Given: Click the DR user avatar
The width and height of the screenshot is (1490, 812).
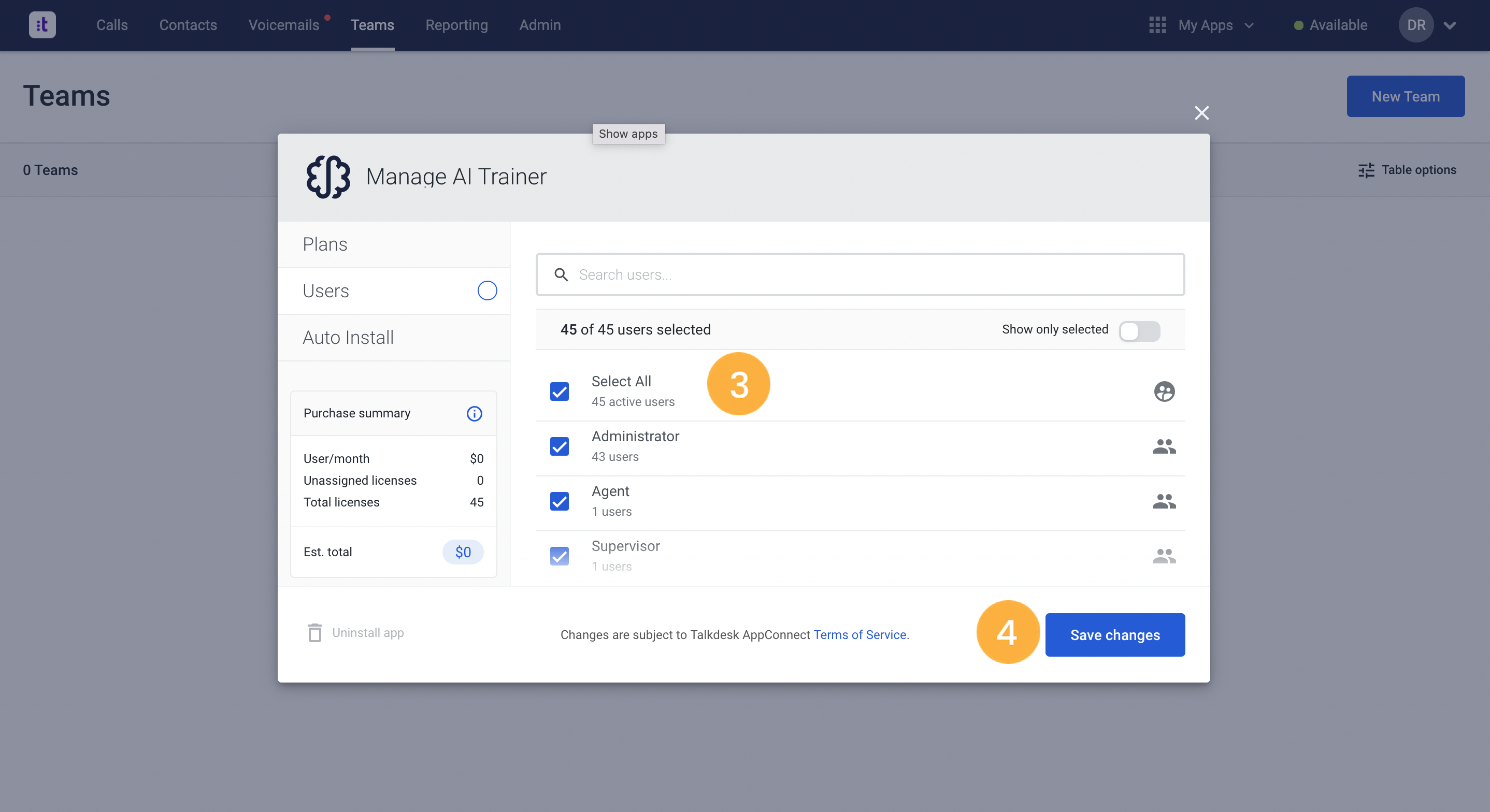Looking at the screenshot, I should [1416, 25].
